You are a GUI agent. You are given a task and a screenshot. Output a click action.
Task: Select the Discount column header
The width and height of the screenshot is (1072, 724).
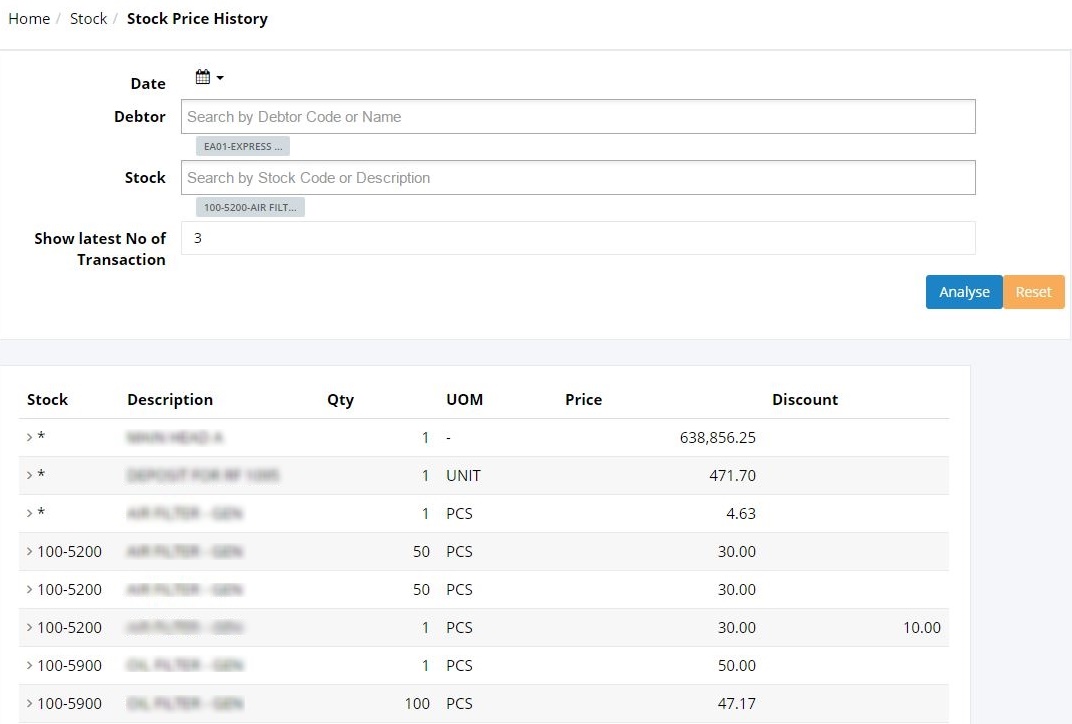coord(805,399)
